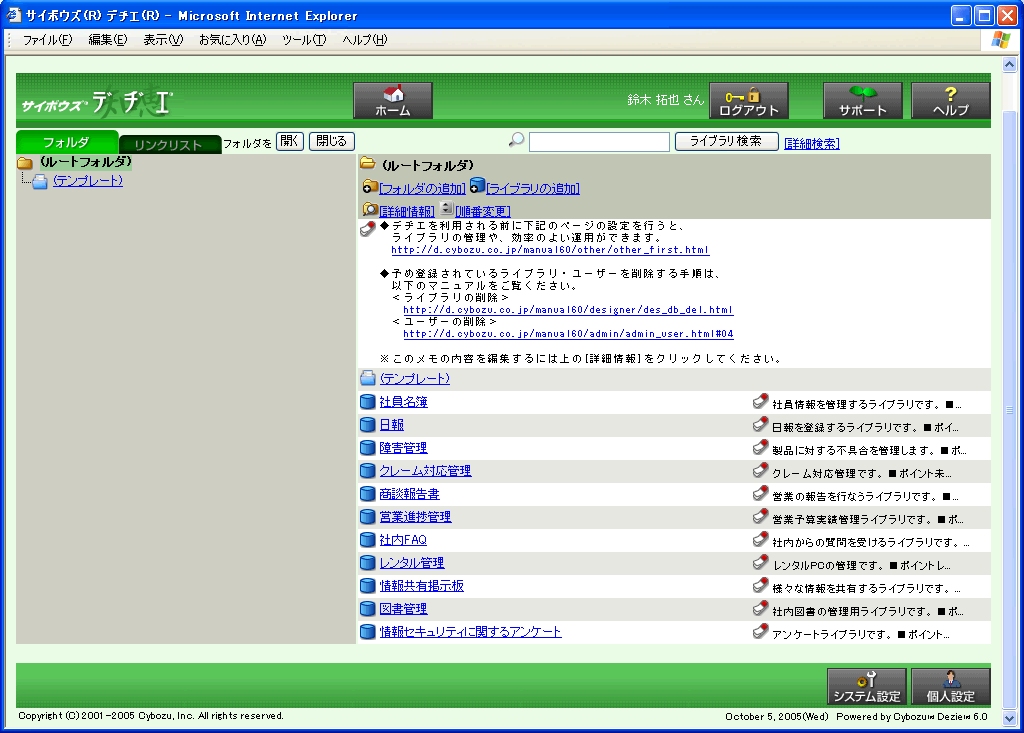This screenshot has height=733, width=1024.
Task: Open the 順番変更 link
Action: click(483, 212)
